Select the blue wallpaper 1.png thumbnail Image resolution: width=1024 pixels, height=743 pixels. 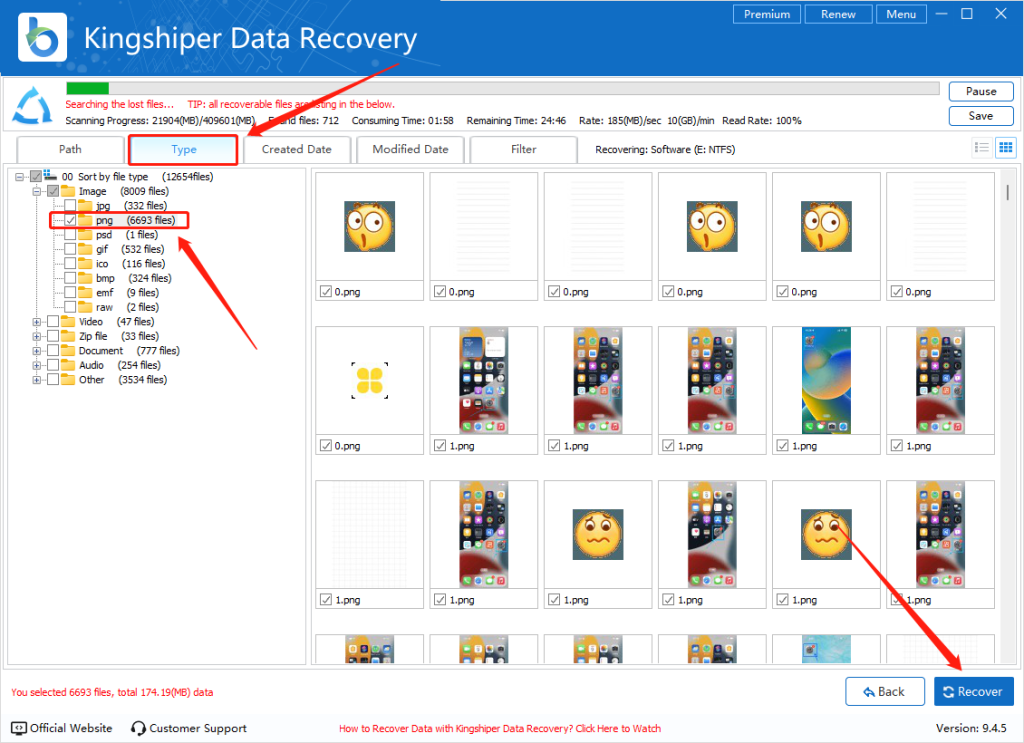point(826,381)
